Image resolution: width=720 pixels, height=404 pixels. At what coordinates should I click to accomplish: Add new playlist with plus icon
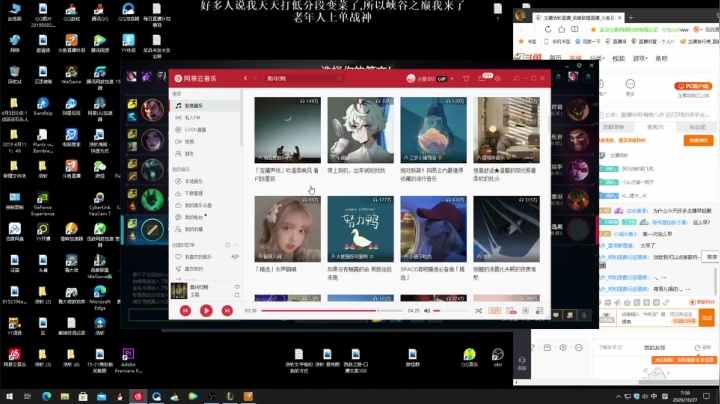227,245
